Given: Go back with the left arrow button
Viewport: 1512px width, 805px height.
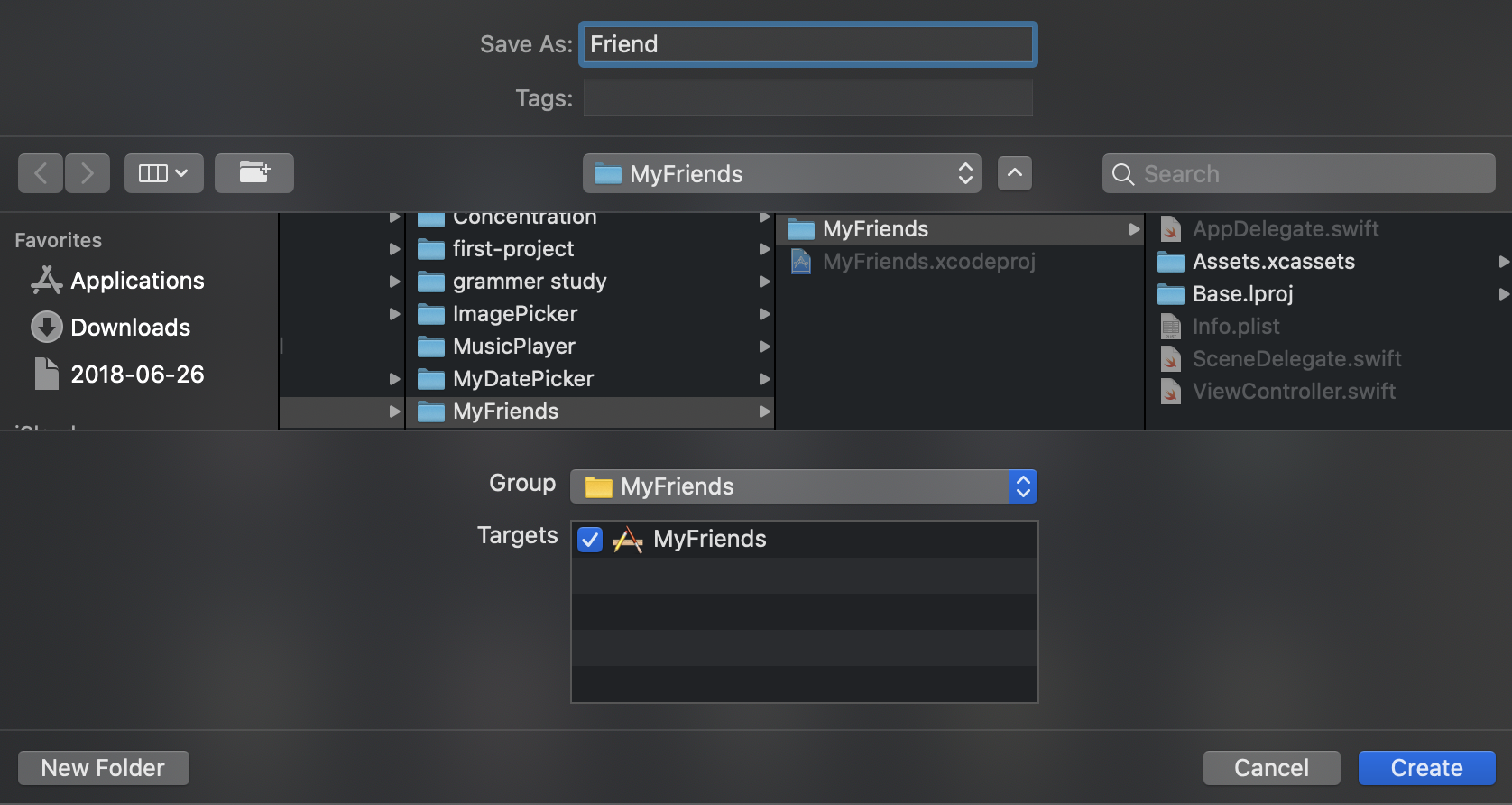Looking at the screenshot, I should 41,173.
